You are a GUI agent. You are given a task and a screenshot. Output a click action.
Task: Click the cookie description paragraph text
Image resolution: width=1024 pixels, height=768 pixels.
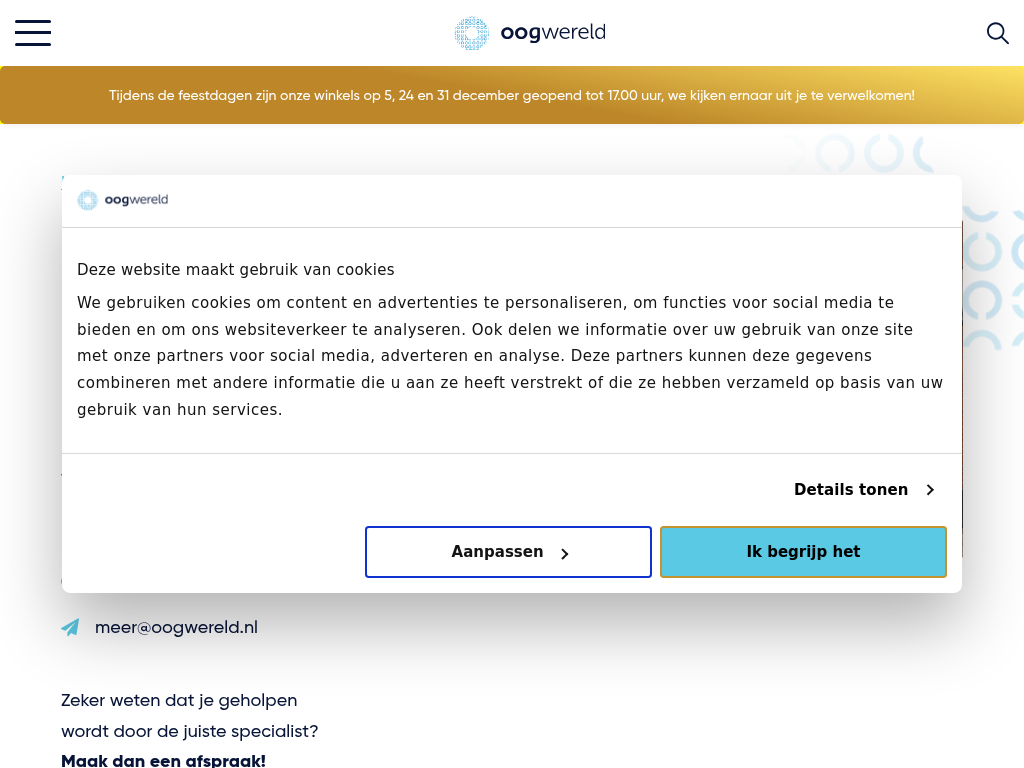click(510, 356)
